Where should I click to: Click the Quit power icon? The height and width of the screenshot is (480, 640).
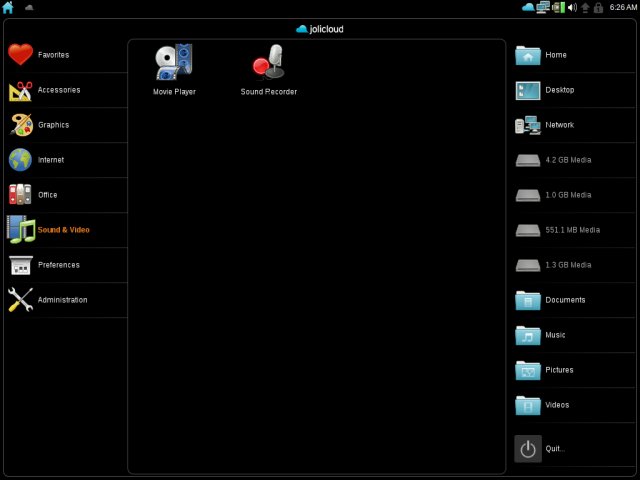pyautogui.click(x=528, y=449)
